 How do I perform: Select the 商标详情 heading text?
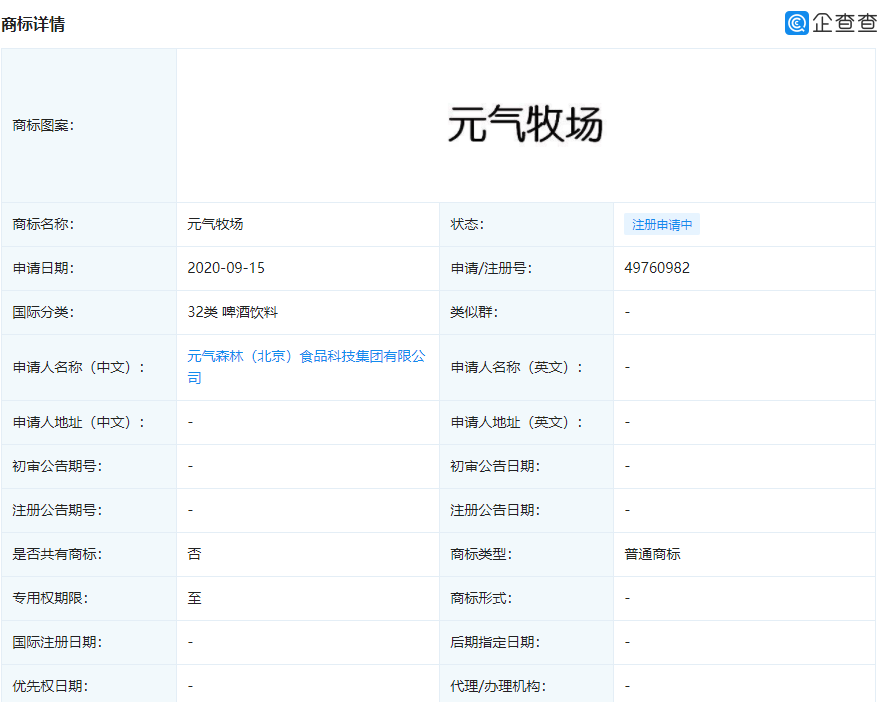33,24
